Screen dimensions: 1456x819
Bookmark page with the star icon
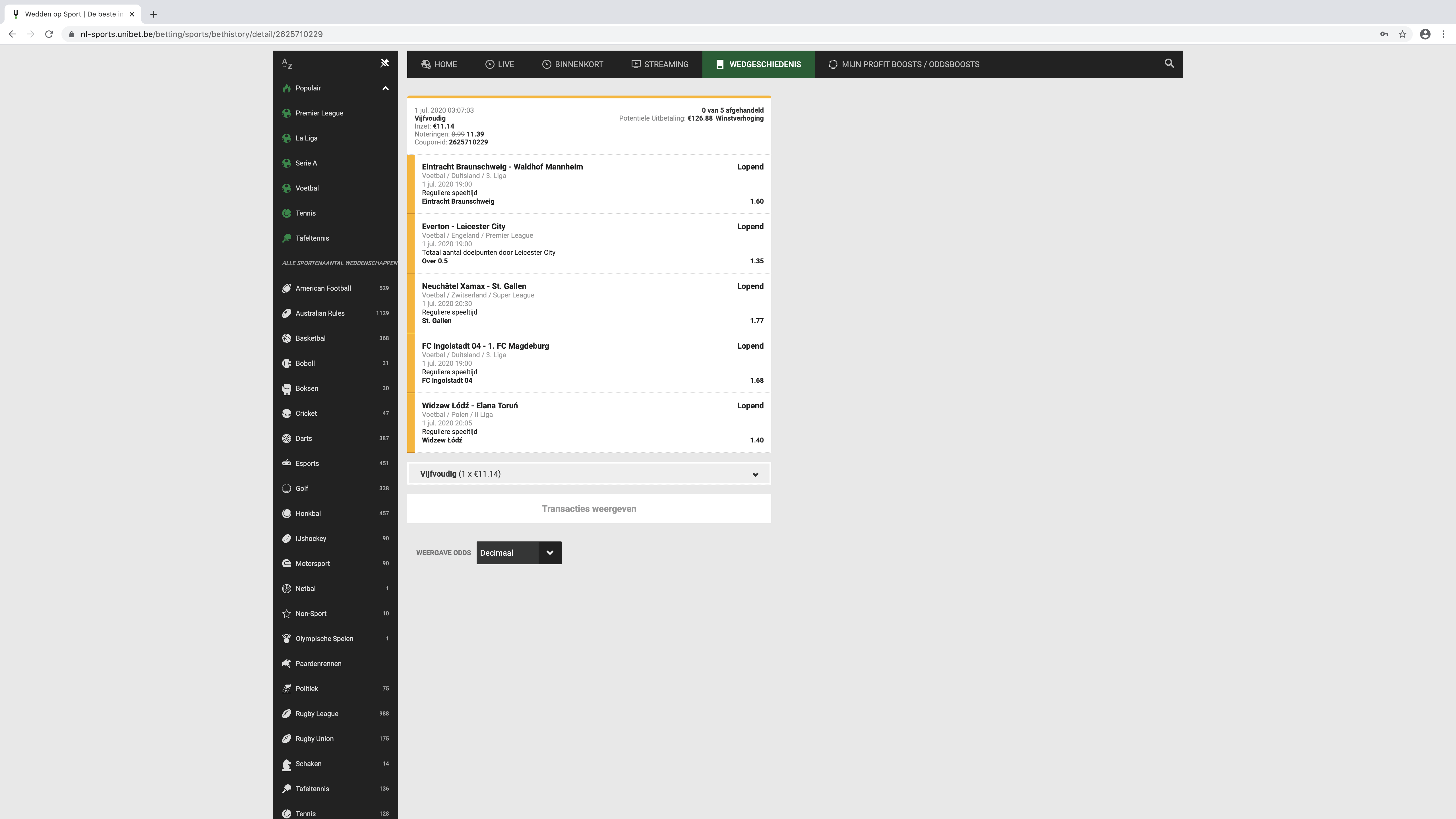[x=1402, y=34]
